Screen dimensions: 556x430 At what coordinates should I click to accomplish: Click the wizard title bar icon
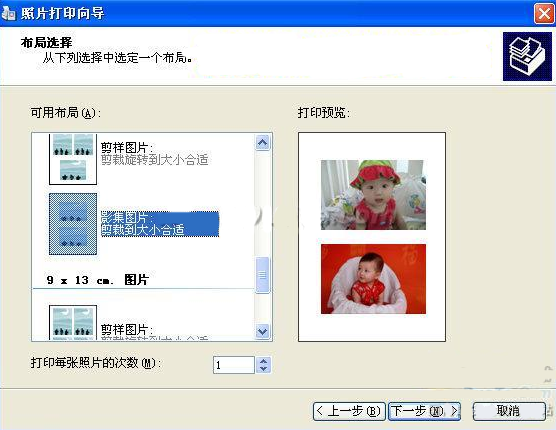point(9,13)
